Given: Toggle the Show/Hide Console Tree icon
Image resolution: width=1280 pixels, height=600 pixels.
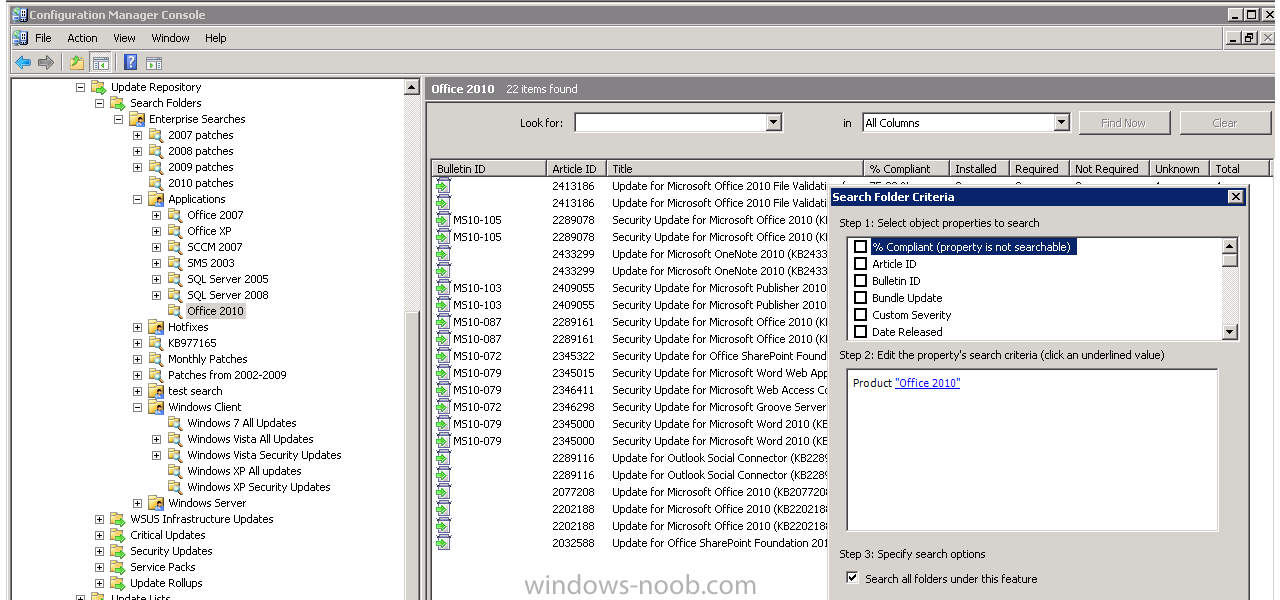Looking at the screenshot, I should [100, 62].
